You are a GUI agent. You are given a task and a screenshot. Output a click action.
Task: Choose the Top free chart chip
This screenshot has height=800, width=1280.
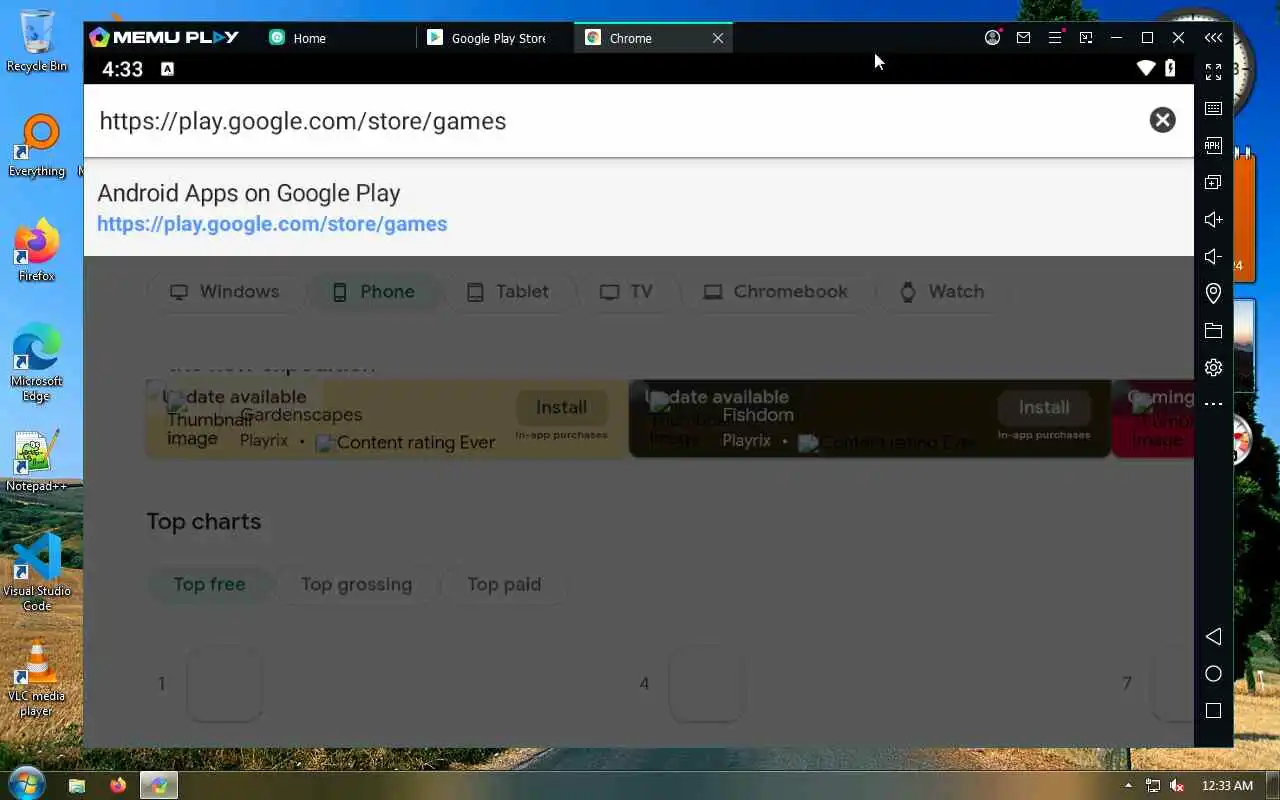click(209, 584)
